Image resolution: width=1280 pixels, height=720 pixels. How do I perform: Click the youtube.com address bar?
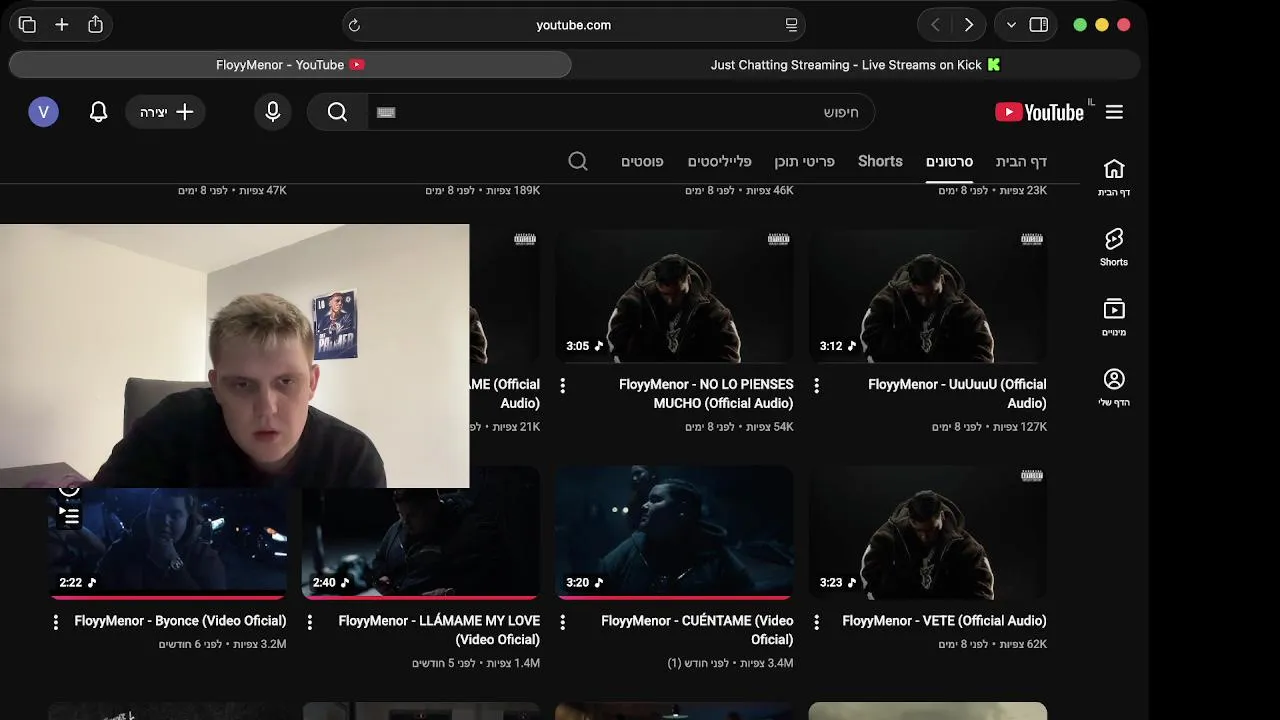[x=574, y=25]
